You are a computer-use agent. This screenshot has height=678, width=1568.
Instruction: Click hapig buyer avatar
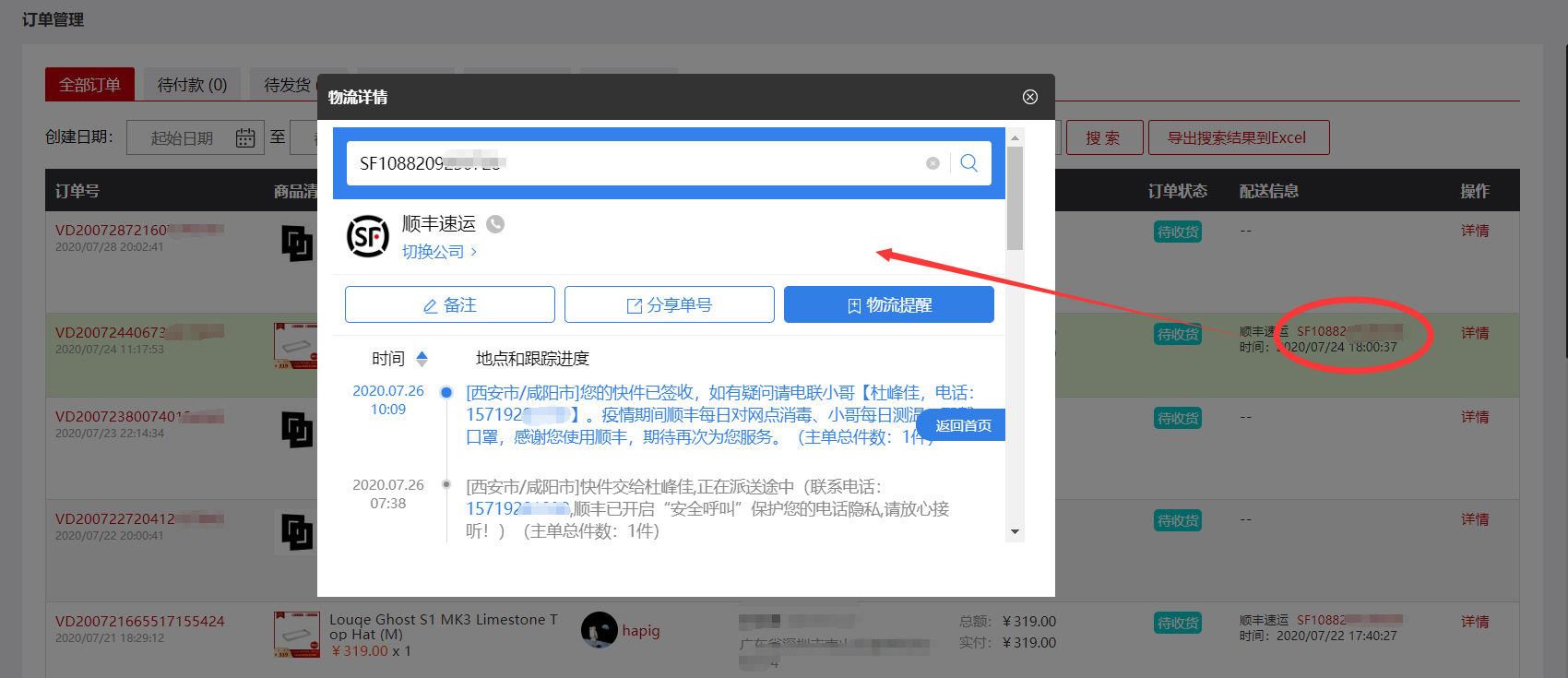(599, 630)
